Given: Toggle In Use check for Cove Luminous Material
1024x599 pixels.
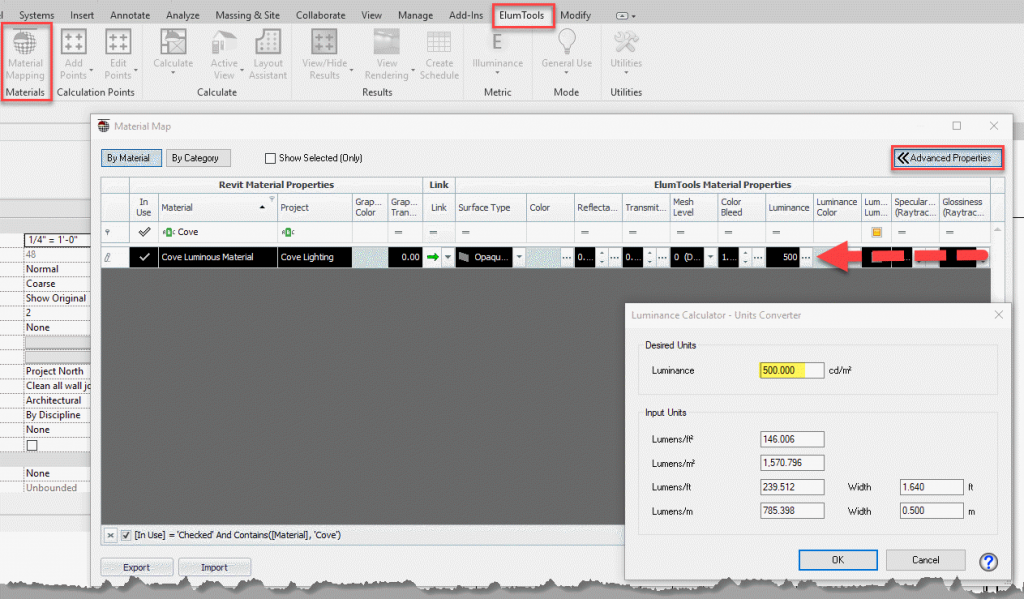Looking at the screenshot, I should 144,257.
